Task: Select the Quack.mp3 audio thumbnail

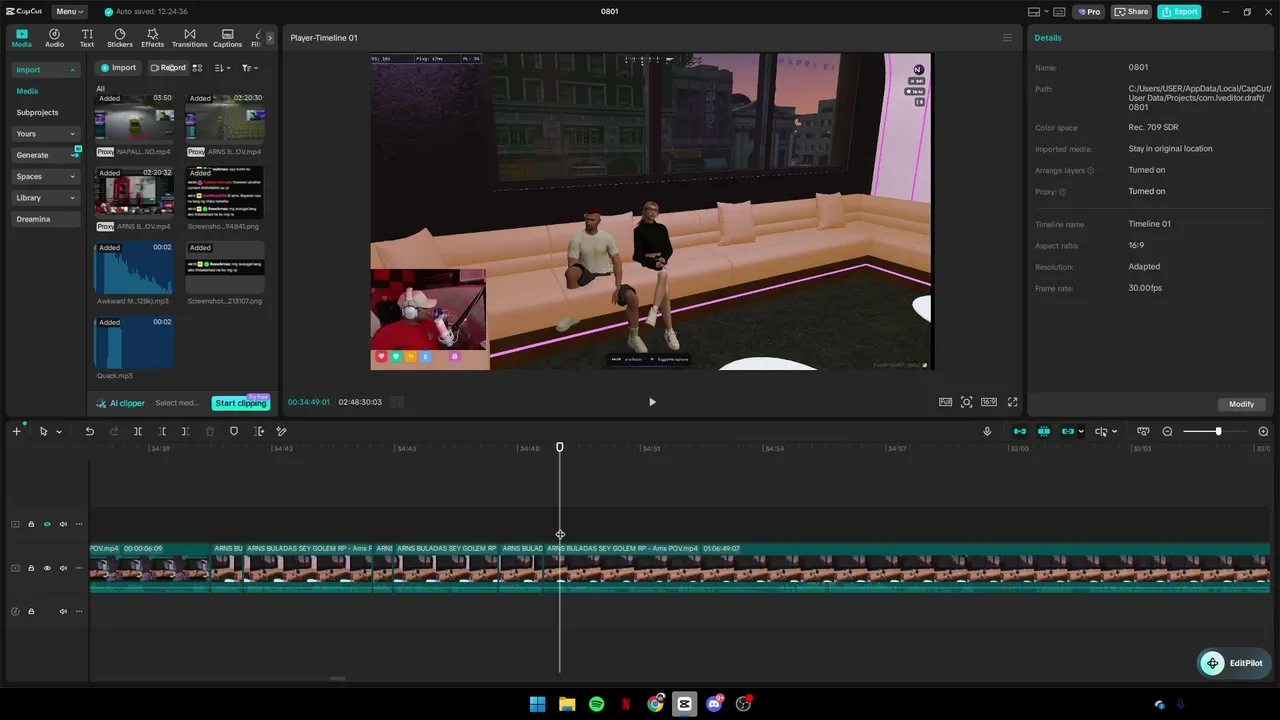Action: (x=134, y=342)
